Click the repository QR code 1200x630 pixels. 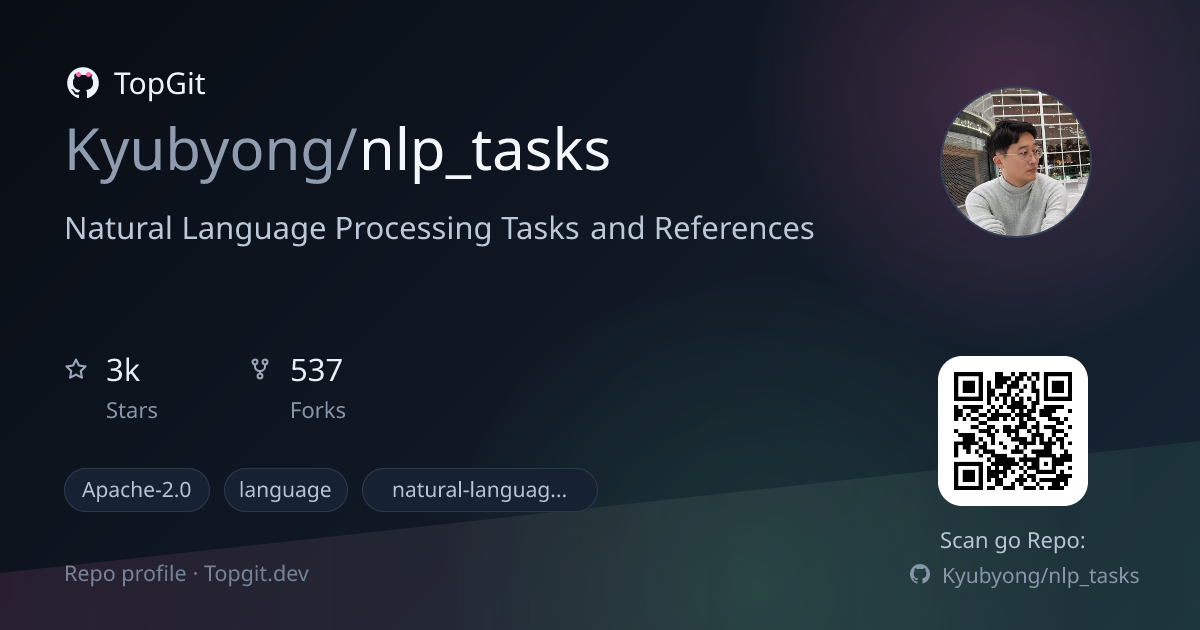[x=1013, y=431]
